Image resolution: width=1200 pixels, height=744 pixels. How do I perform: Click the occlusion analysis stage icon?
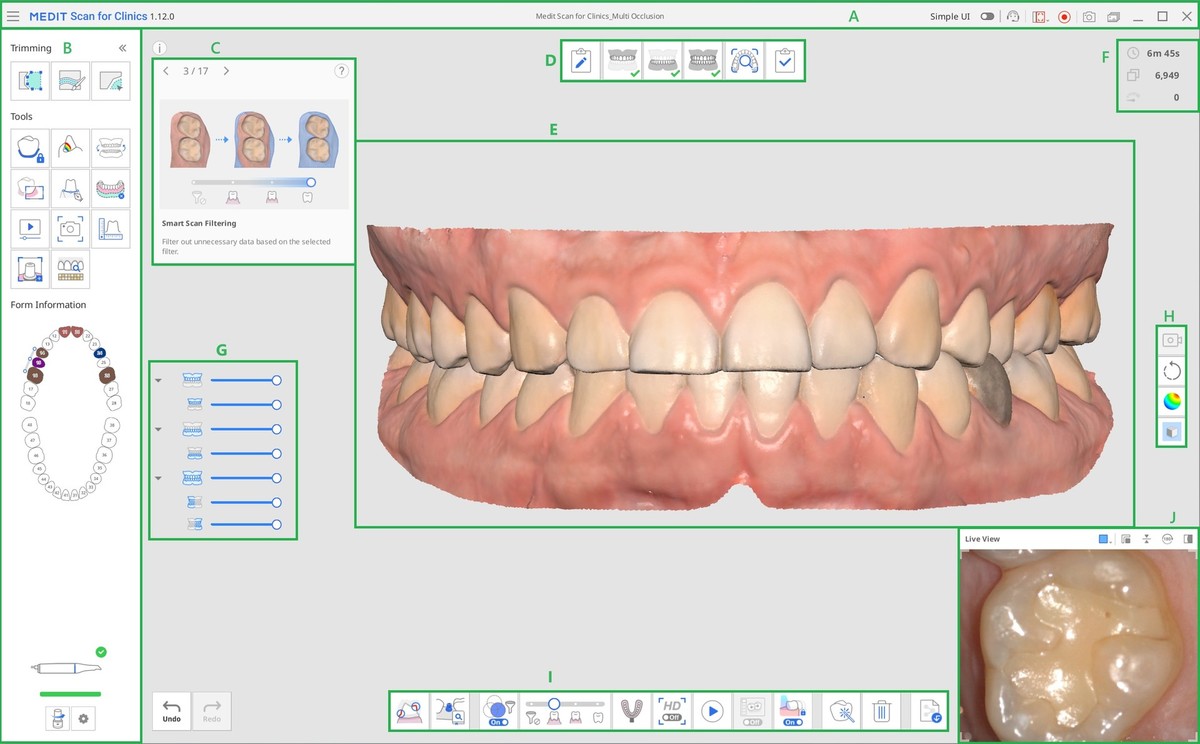coord(743,61)
